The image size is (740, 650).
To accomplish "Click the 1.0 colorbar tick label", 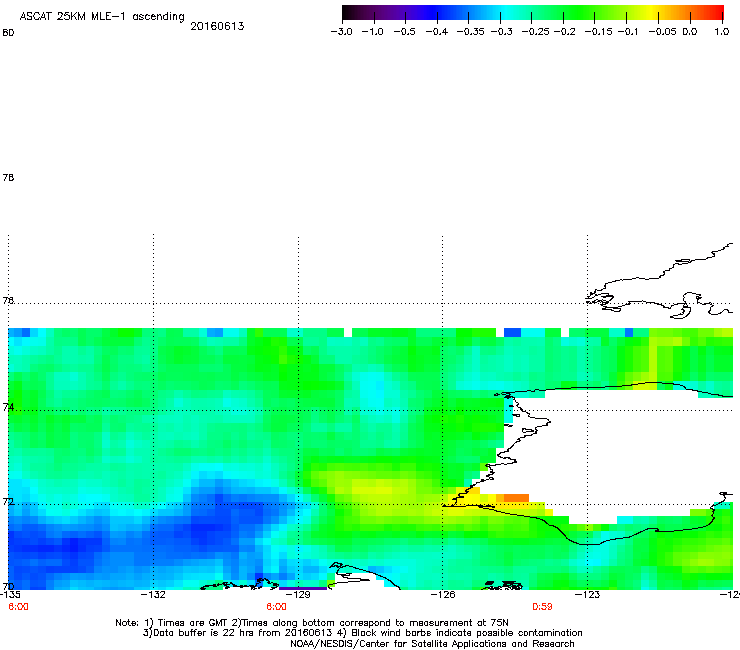I will (x=722, y=32).
